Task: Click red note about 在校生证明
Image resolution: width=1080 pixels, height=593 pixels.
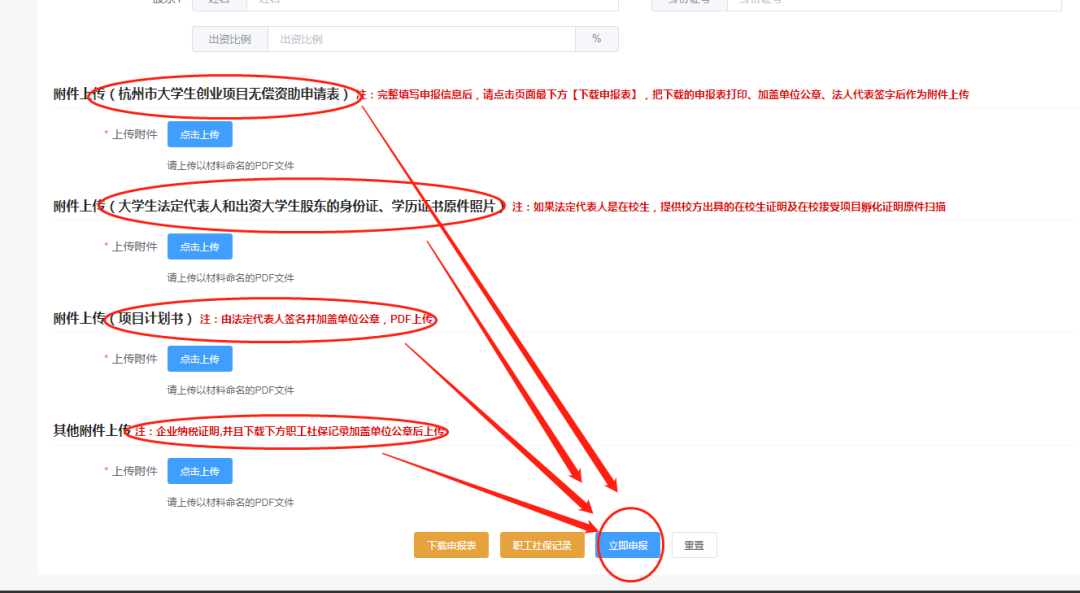Action: coord(729,207)
